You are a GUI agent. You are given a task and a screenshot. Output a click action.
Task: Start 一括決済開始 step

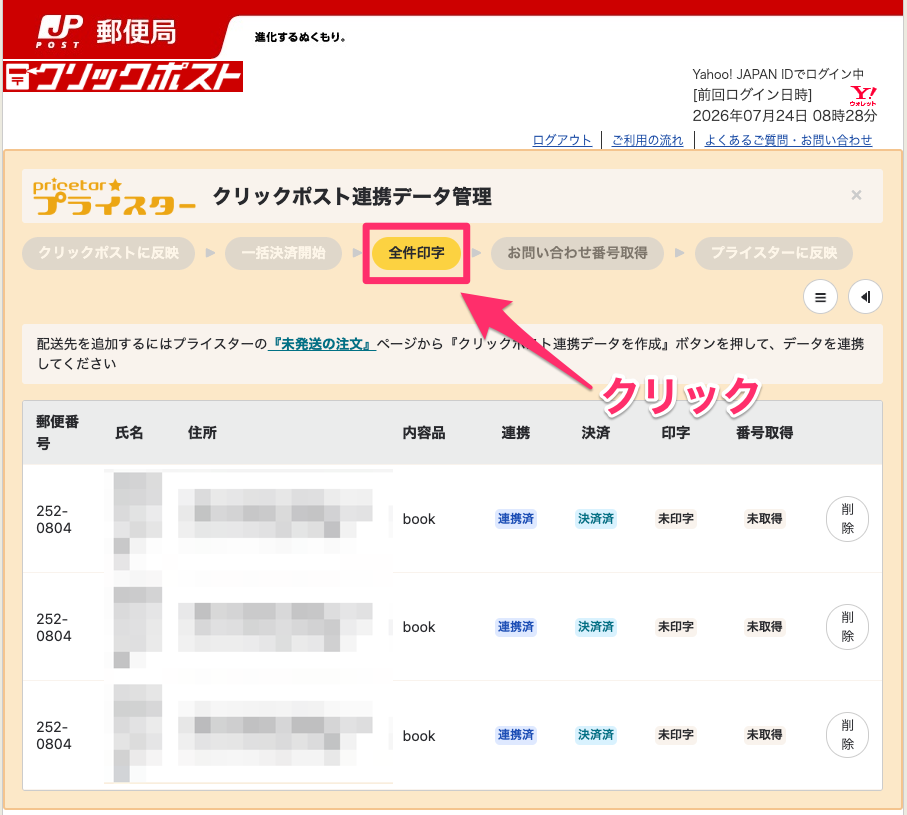pos(283,253)
